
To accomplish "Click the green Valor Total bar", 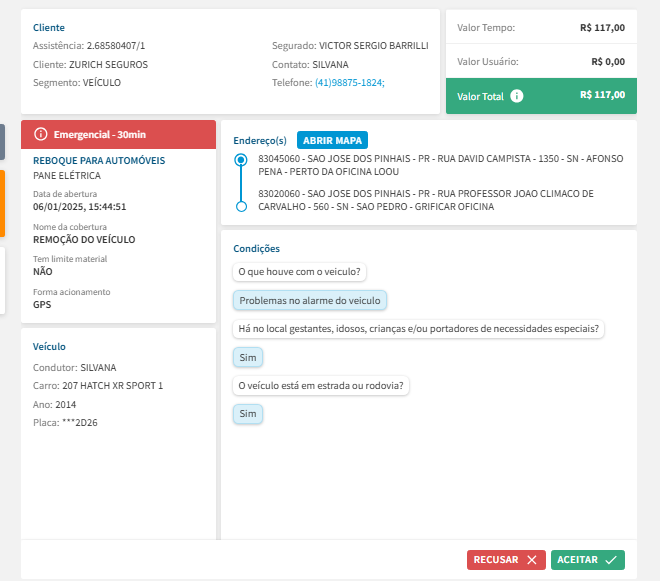I will pyautogui.click(x=540, y=96).
